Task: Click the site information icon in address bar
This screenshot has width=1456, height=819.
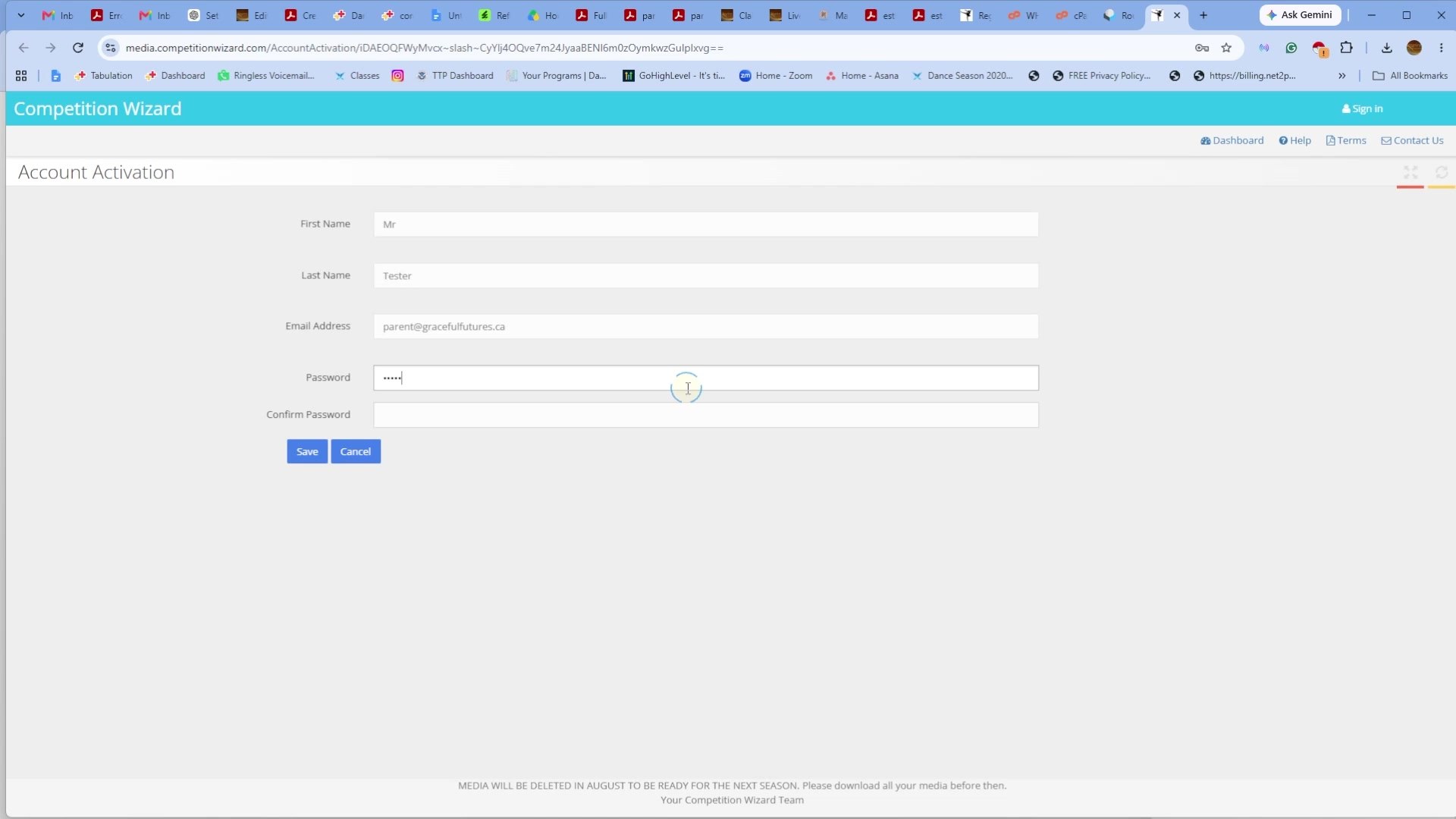Action: (x=111, y=48)
